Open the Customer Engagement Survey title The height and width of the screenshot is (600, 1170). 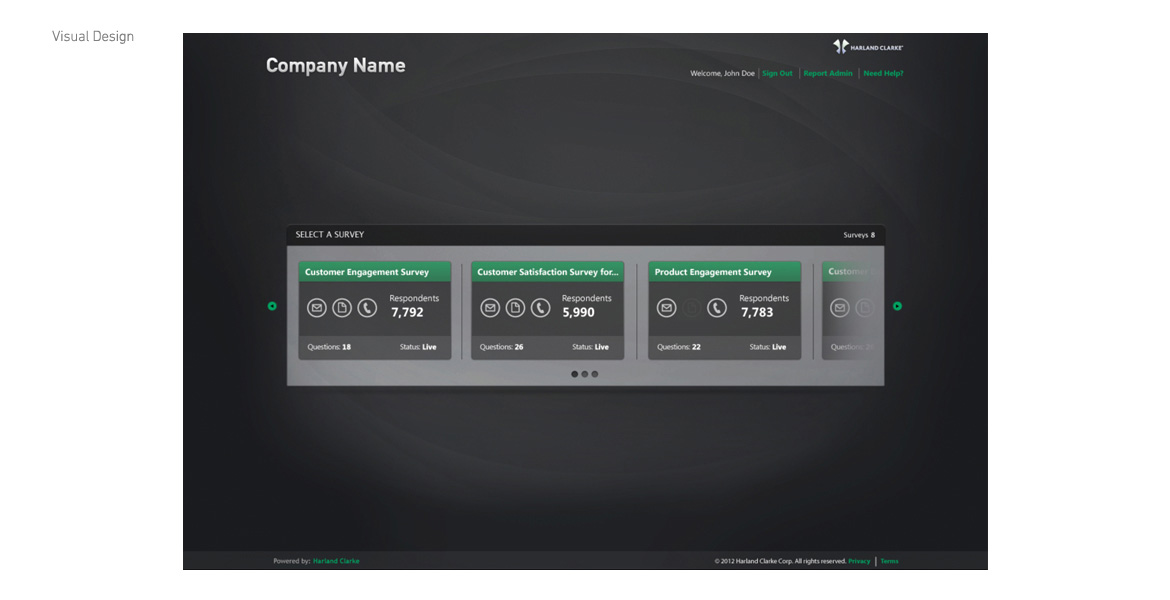coord(367,272)
